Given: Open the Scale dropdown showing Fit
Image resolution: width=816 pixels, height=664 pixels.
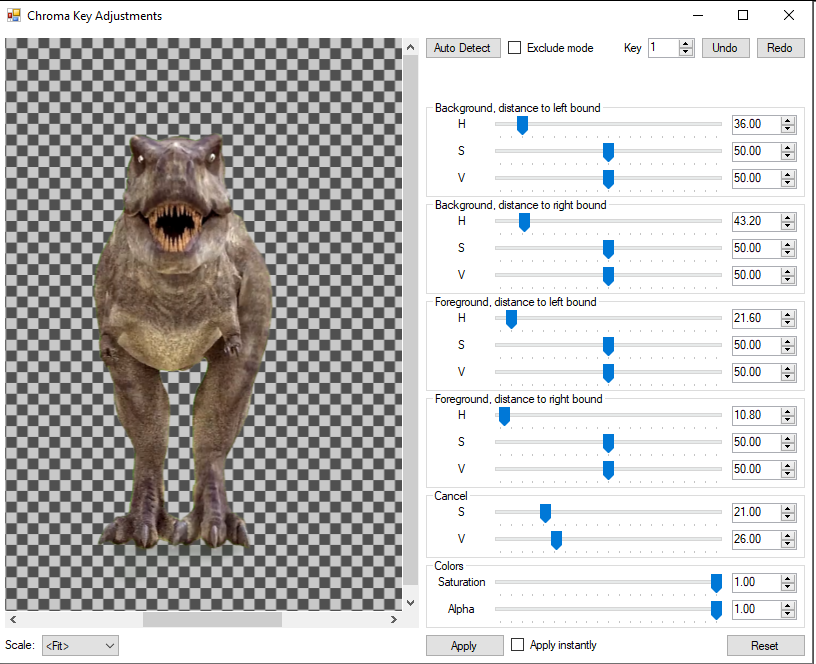Looking at the screenshot, I should (x=80, y=646).
